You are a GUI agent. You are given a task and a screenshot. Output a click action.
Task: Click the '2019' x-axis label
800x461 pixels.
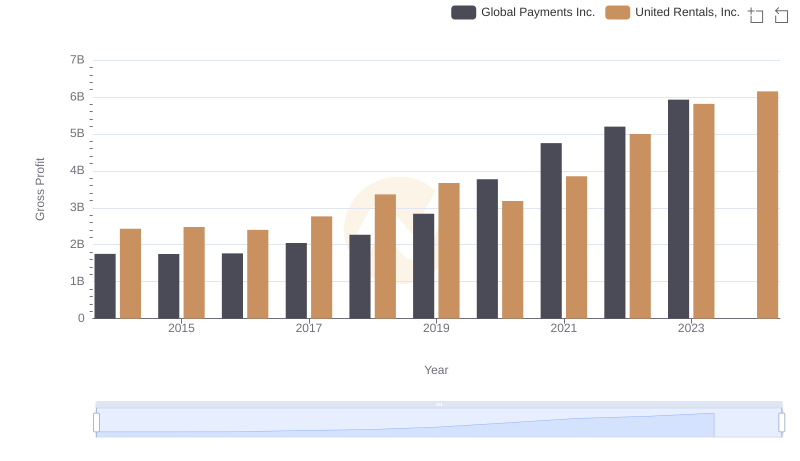point(436,328)
